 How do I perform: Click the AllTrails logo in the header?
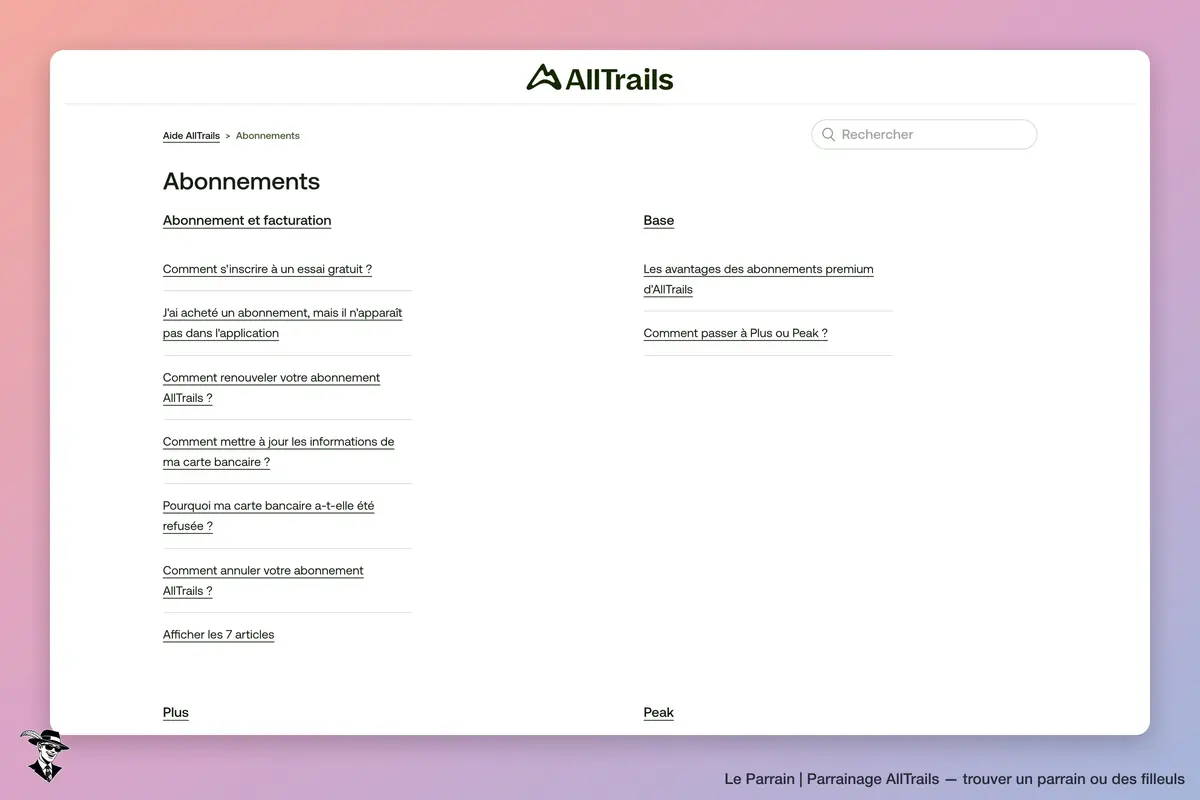[x=600, y=78]
